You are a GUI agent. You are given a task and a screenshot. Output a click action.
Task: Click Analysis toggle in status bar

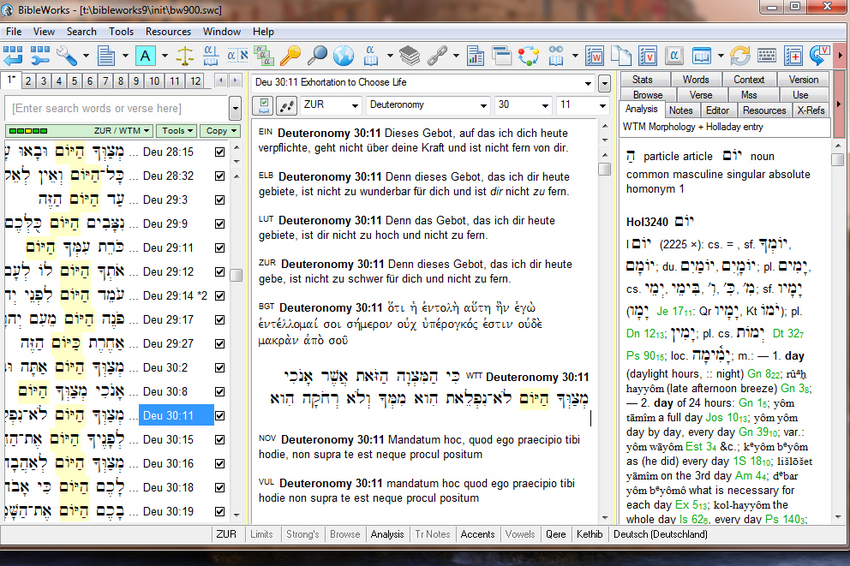pyautogui.click(x=387, y=534)
